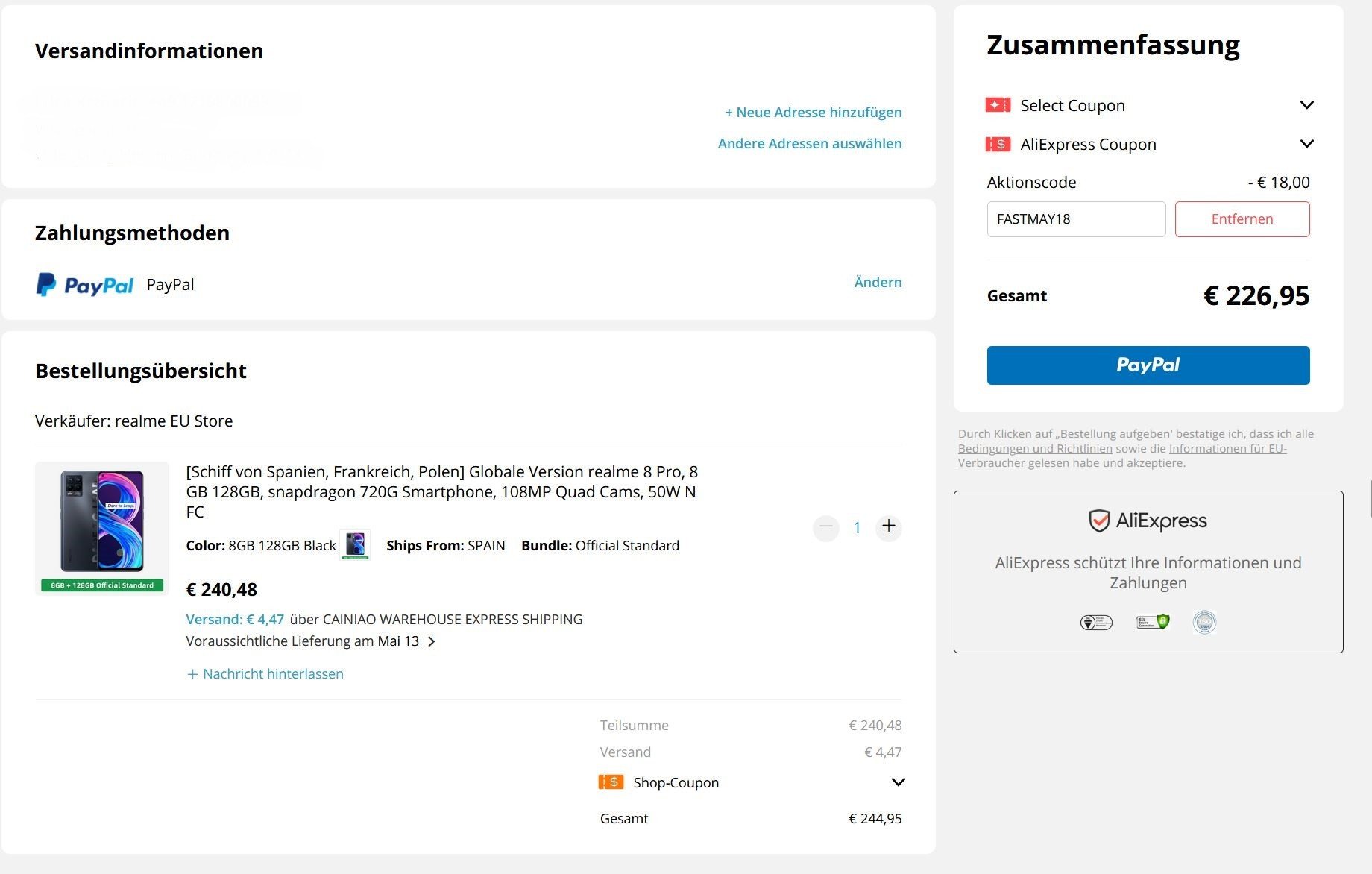
Task: Change payment method via Ändern
Action: pyautogui.click(x=878, y=282)
